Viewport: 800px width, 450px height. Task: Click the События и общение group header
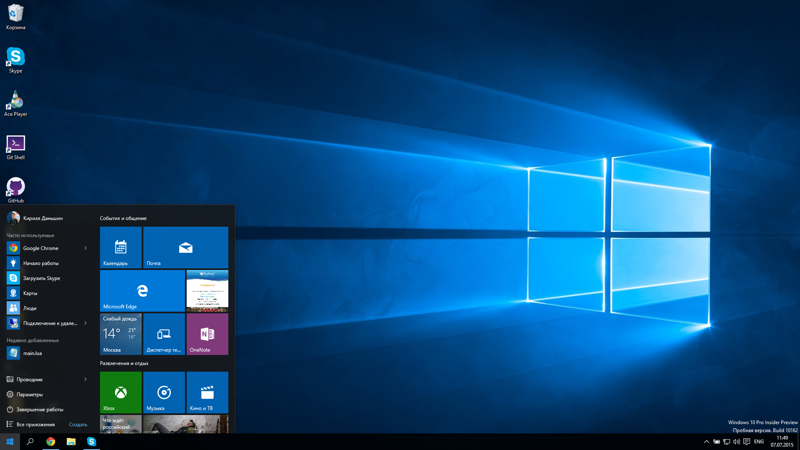[123, 218]
